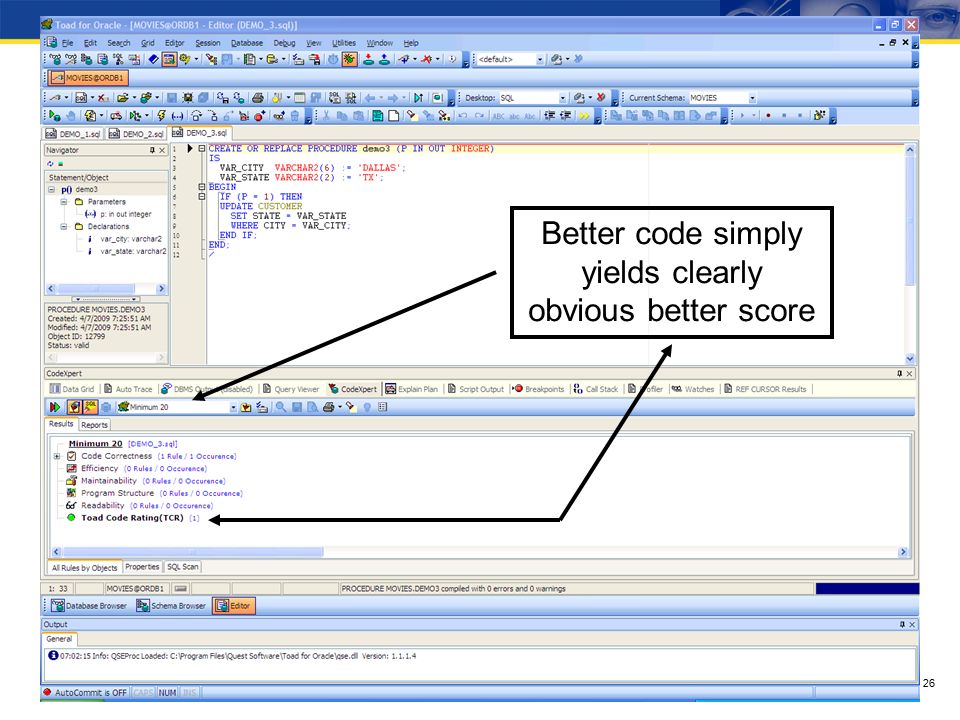Expand the Code Correctness node
The width and height of the screenshot is (960, 720).
pos(57,456)
